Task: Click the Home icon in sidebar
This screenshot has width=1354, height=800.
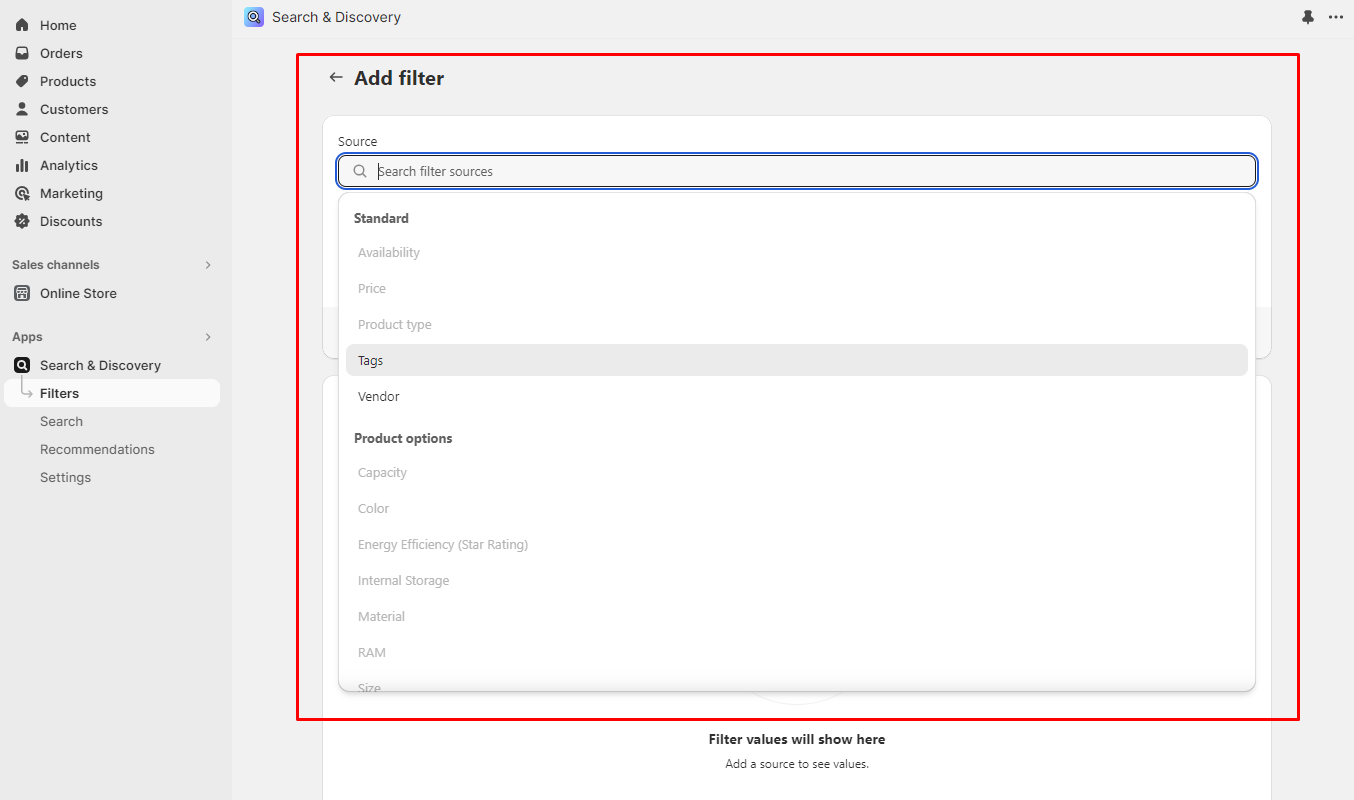Action: pyautogui.click(x=22, y=25)
